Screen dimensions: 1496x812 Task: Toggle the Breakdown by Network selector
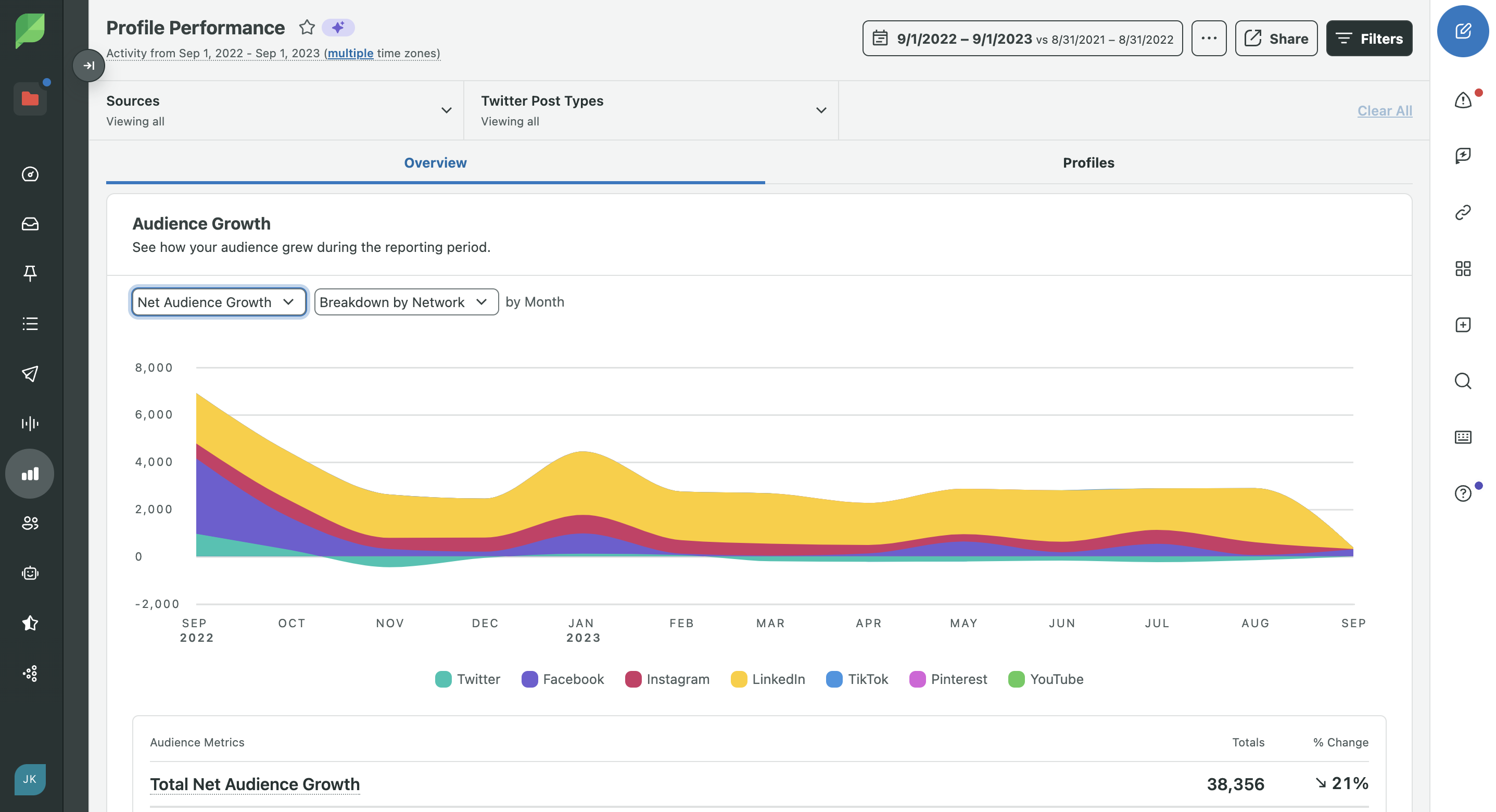tap(406, 302)
